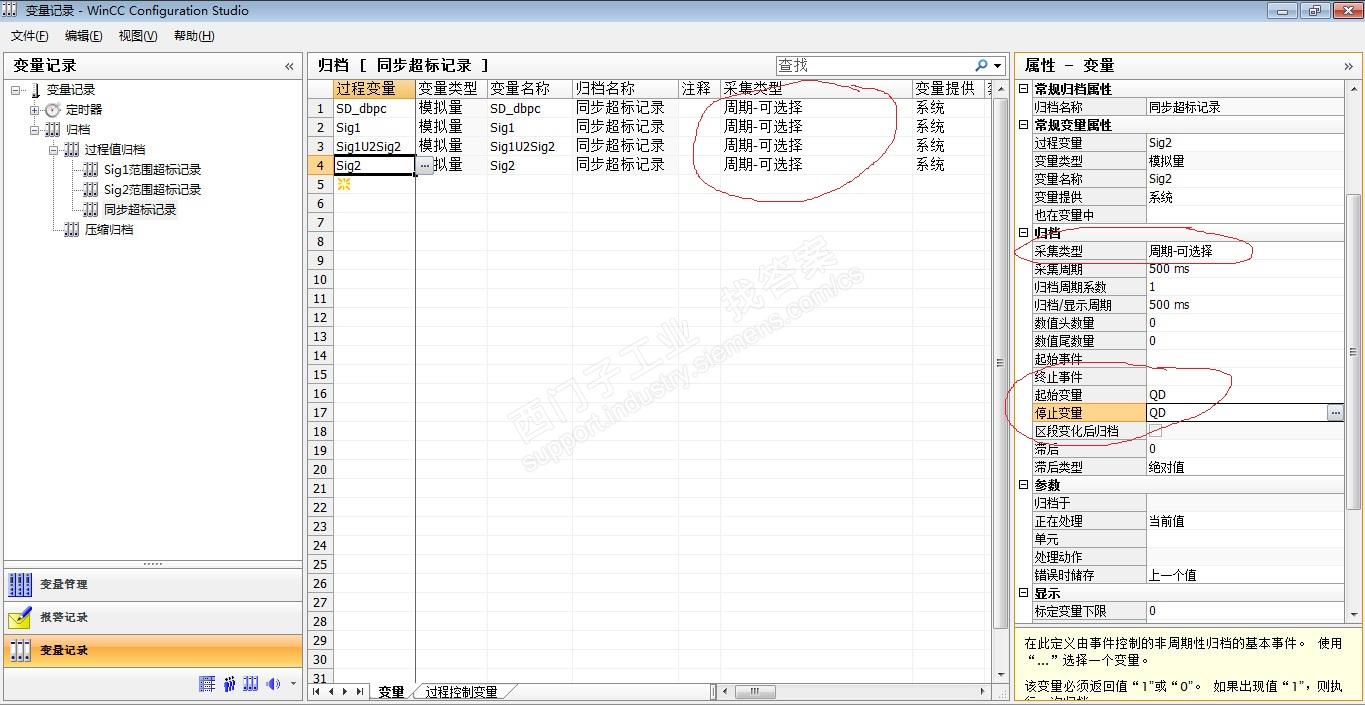Select the 归档 folder icon in the tree
The height and width of the screenshot is (706, 1365).
click(53, 130)
